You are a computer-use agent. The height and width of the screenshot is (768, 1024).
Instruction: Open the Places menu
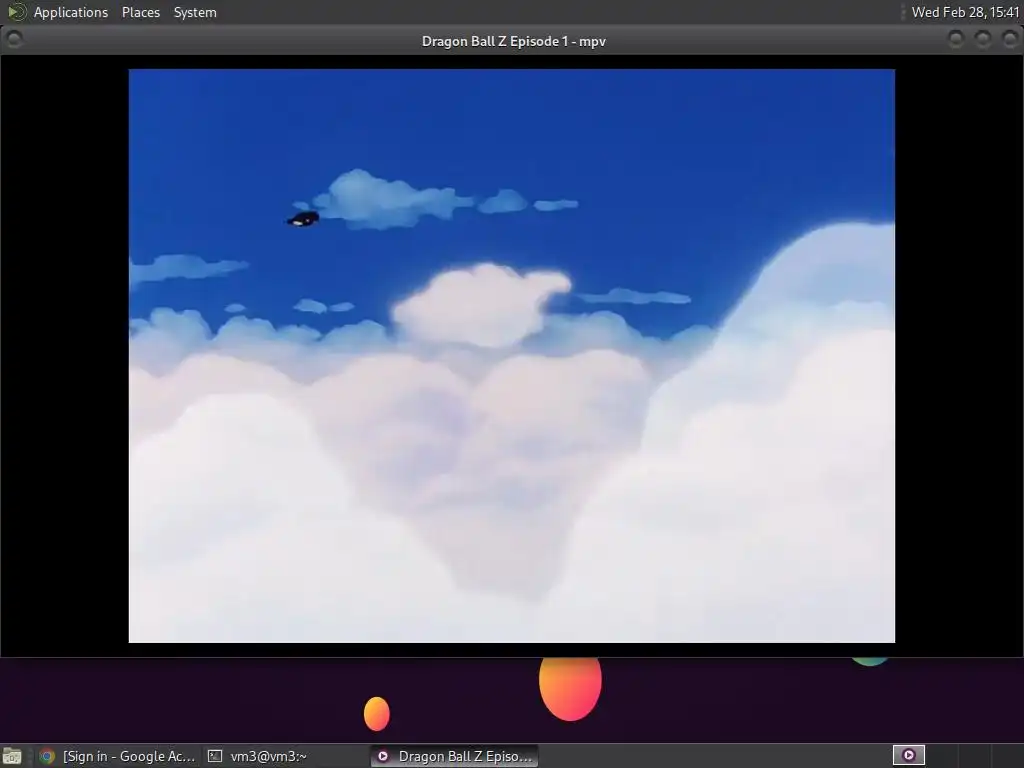tap(140, 12)
